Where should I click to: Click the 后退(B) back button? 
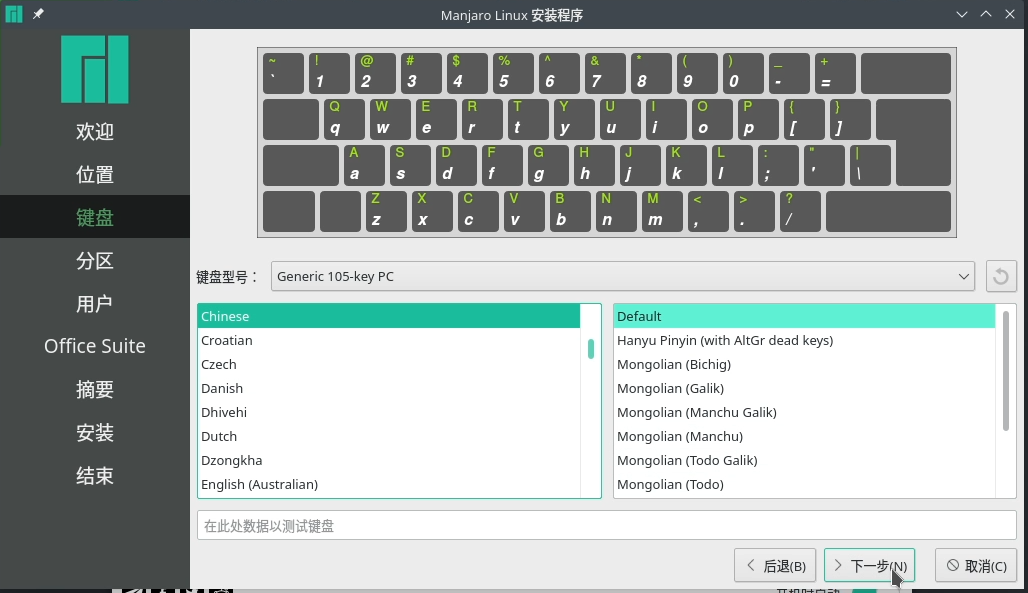pyautogui.click(x=775, y=565)
